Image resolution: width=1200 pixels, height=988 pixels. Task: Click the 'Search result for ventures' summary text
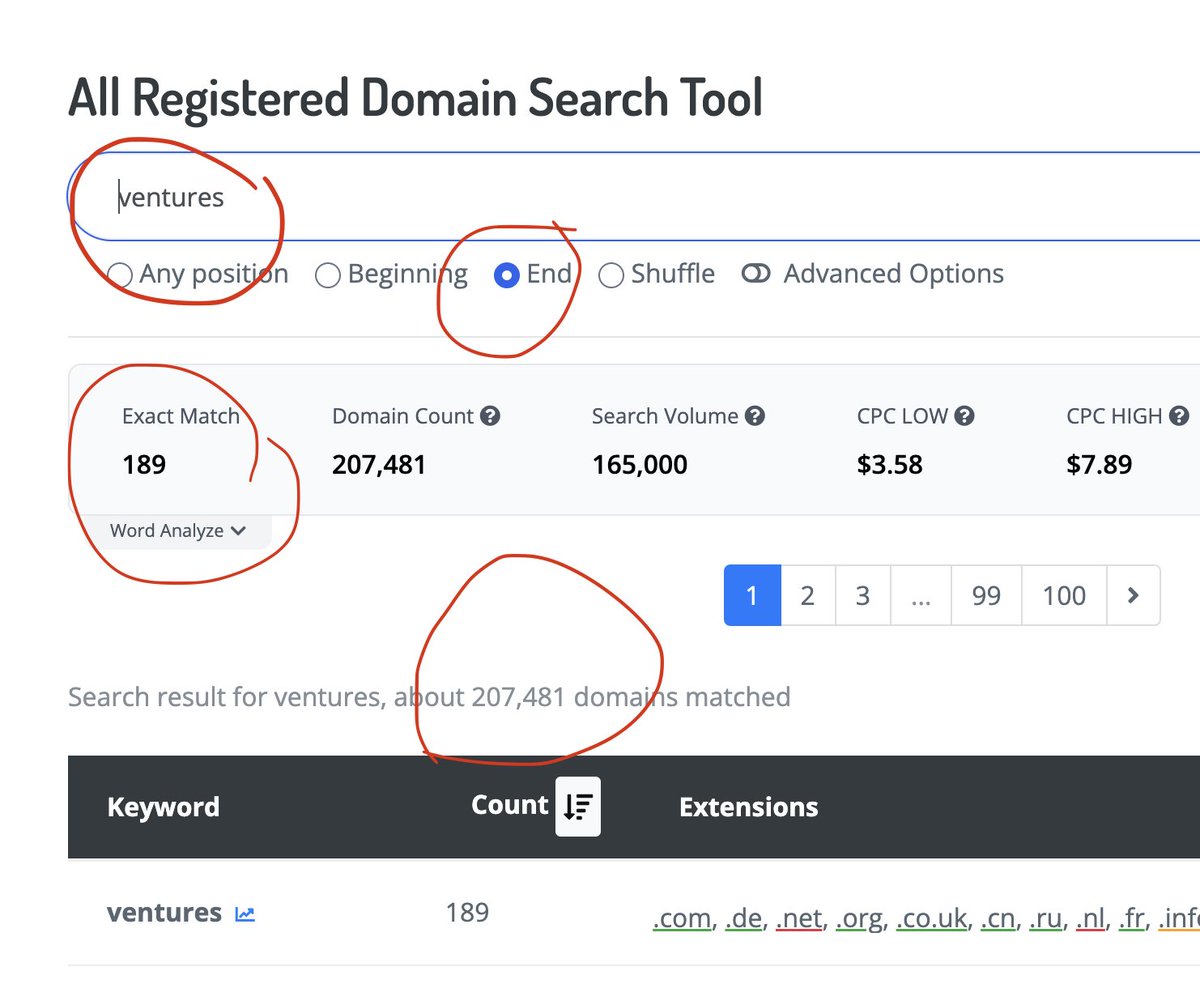[x=429, y=697]
